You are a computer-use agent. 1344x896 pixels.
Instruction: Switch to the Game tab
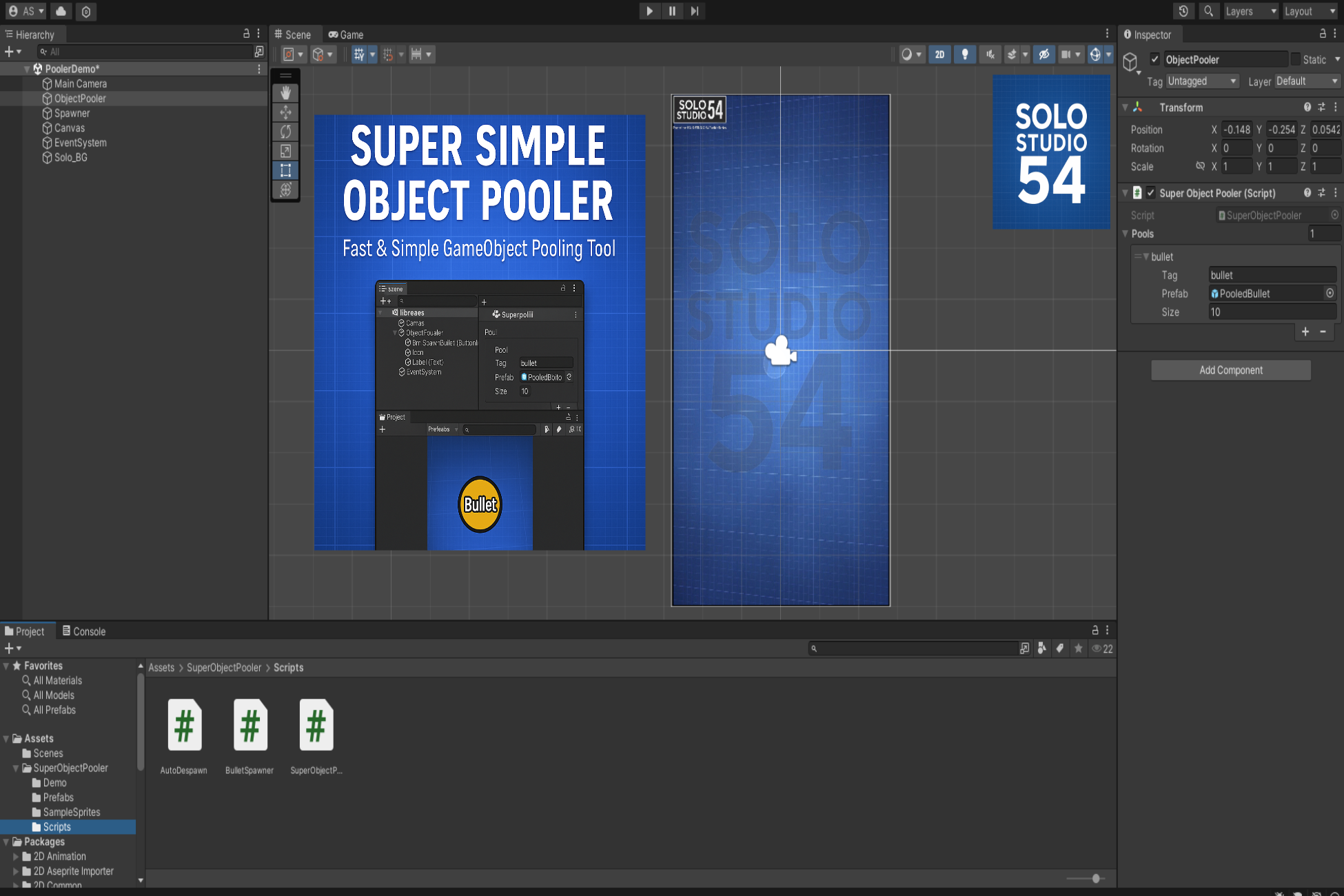coord(346,34)
